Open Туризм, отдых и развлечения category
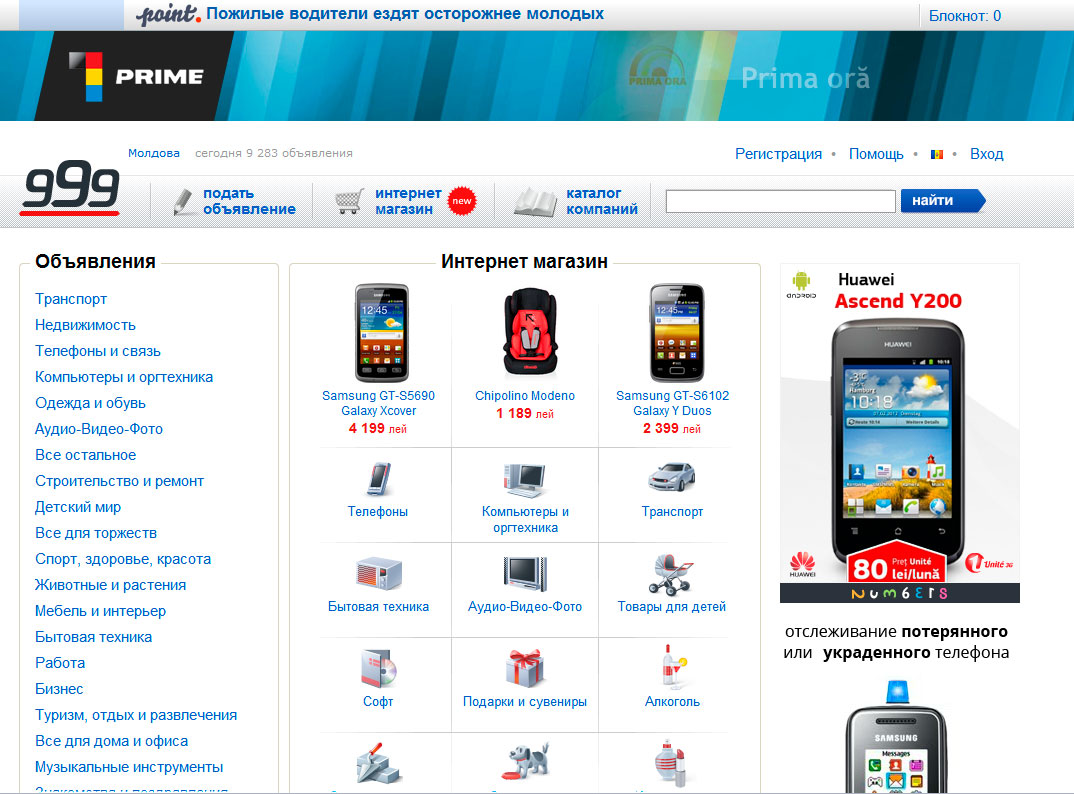Image resolution: width=1074 pixels, height=794 pixels. pos(136,716)
